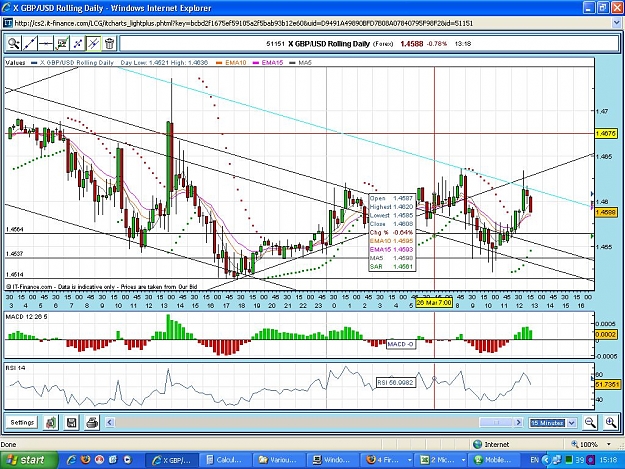Click the MACD 12 26 5 panel label
This screenshot has width=625, height=469.
[x=26, y=316]
